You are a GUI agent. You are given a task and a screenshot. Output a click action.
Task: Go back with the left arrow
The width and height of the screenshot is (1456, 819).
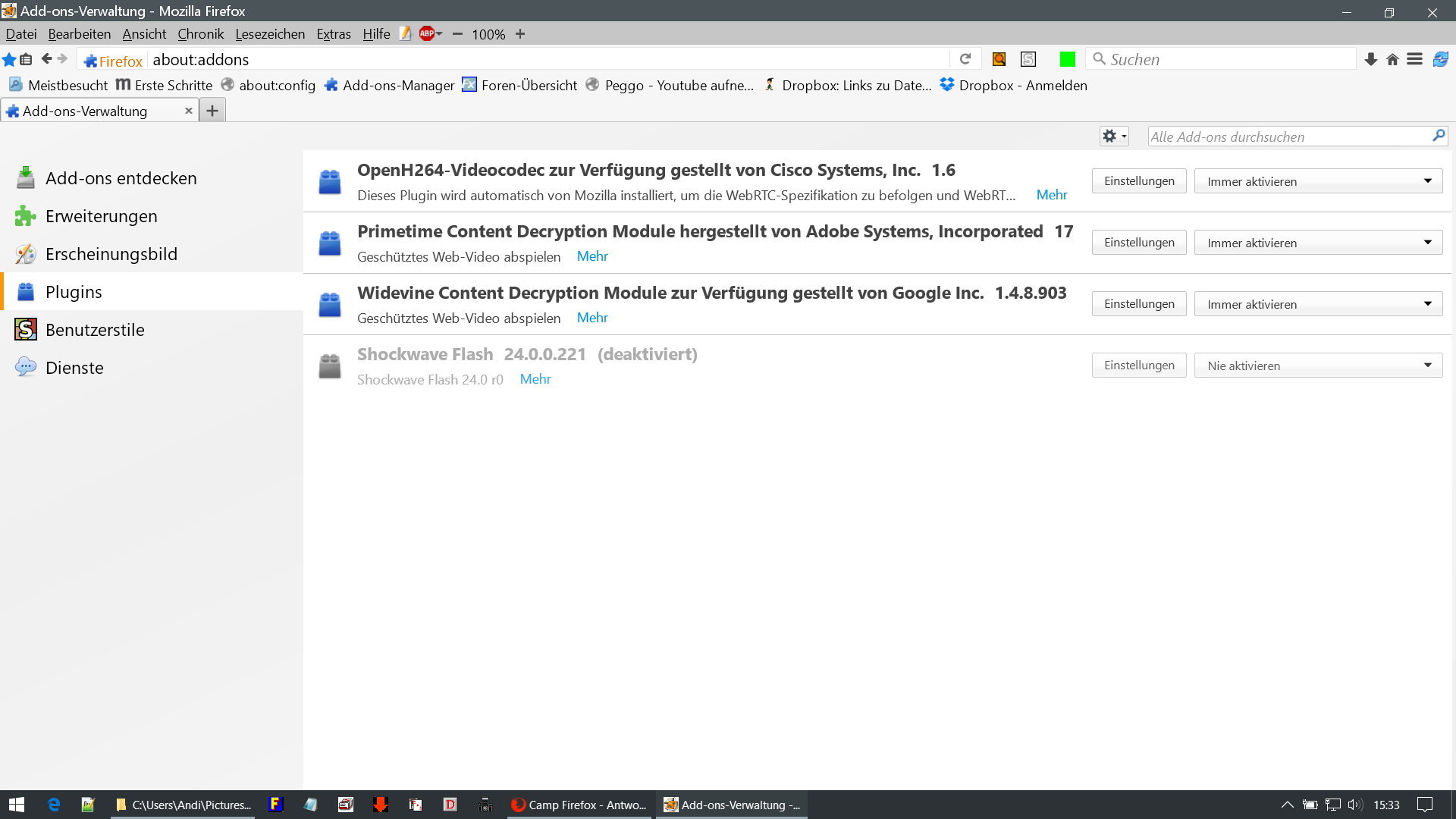point(46,59)
